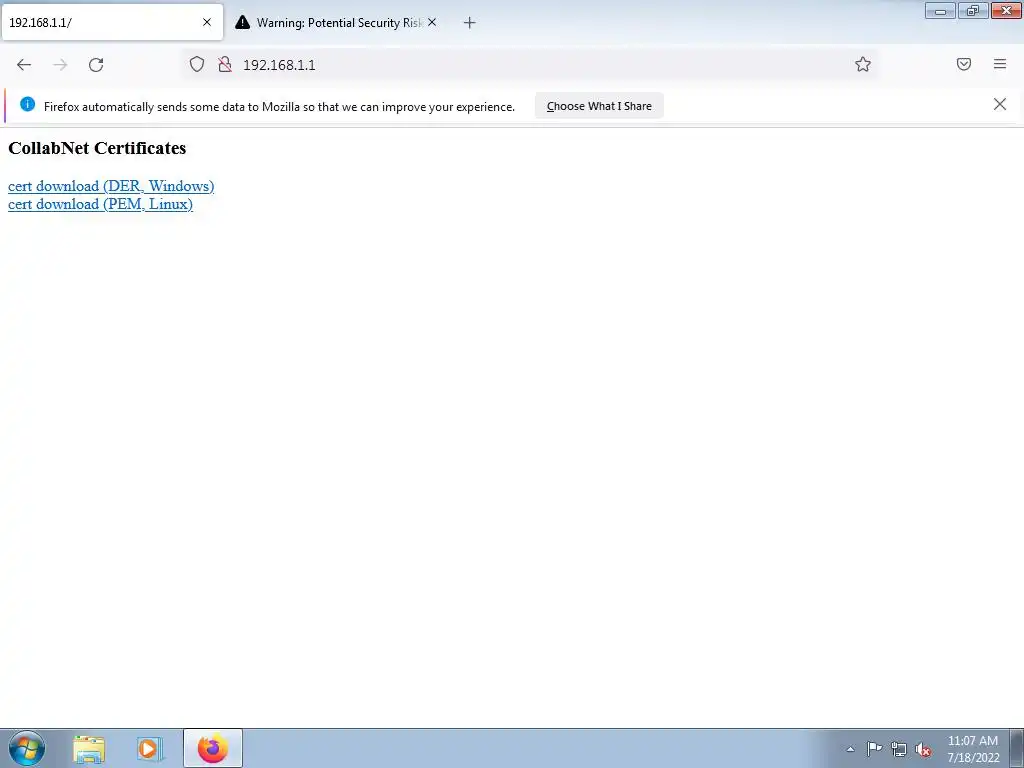Viewport: 1024px width, 768px height.
Task: Close the Warning: Potential Security Risk tab
Action: [x=432, y=22]
